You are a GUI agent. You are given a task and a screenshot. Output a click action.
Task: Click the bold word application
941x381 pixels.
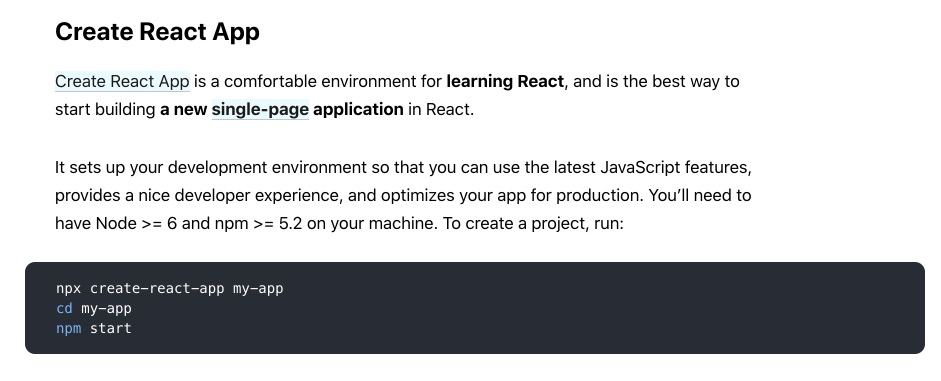[x=358, y=110]
